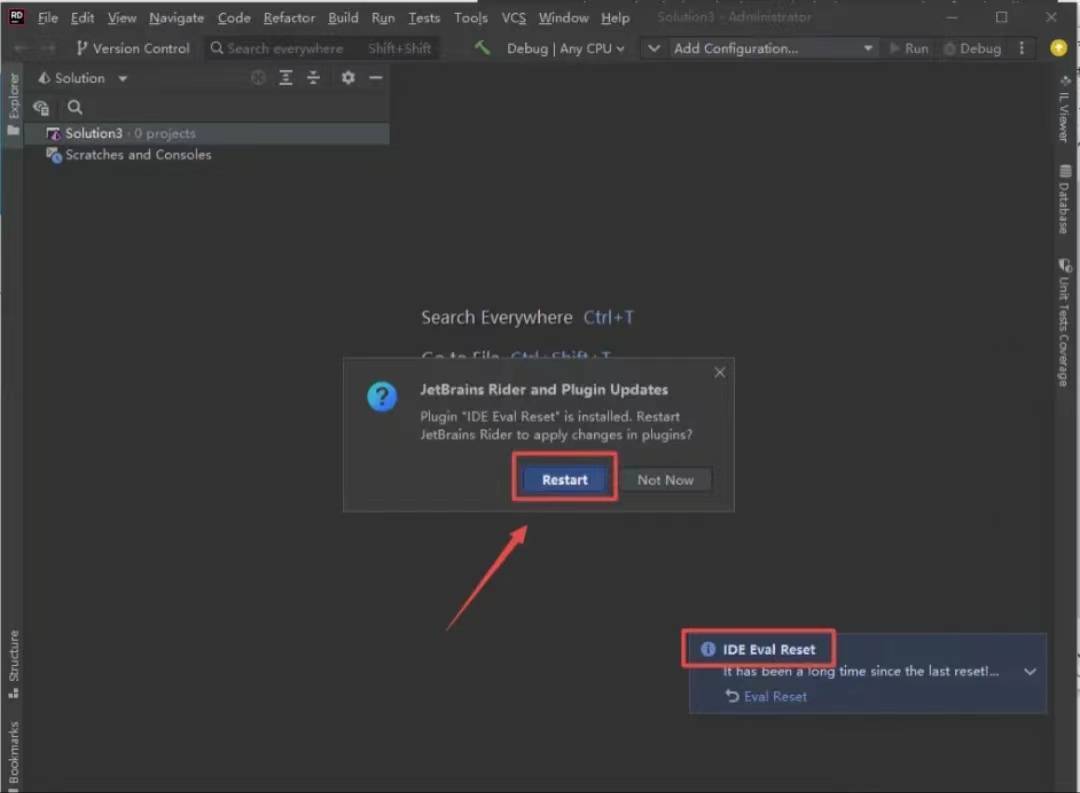Click the "It has been a long time" message
This screenshot has width=1080, height=793.
point(860,671)
